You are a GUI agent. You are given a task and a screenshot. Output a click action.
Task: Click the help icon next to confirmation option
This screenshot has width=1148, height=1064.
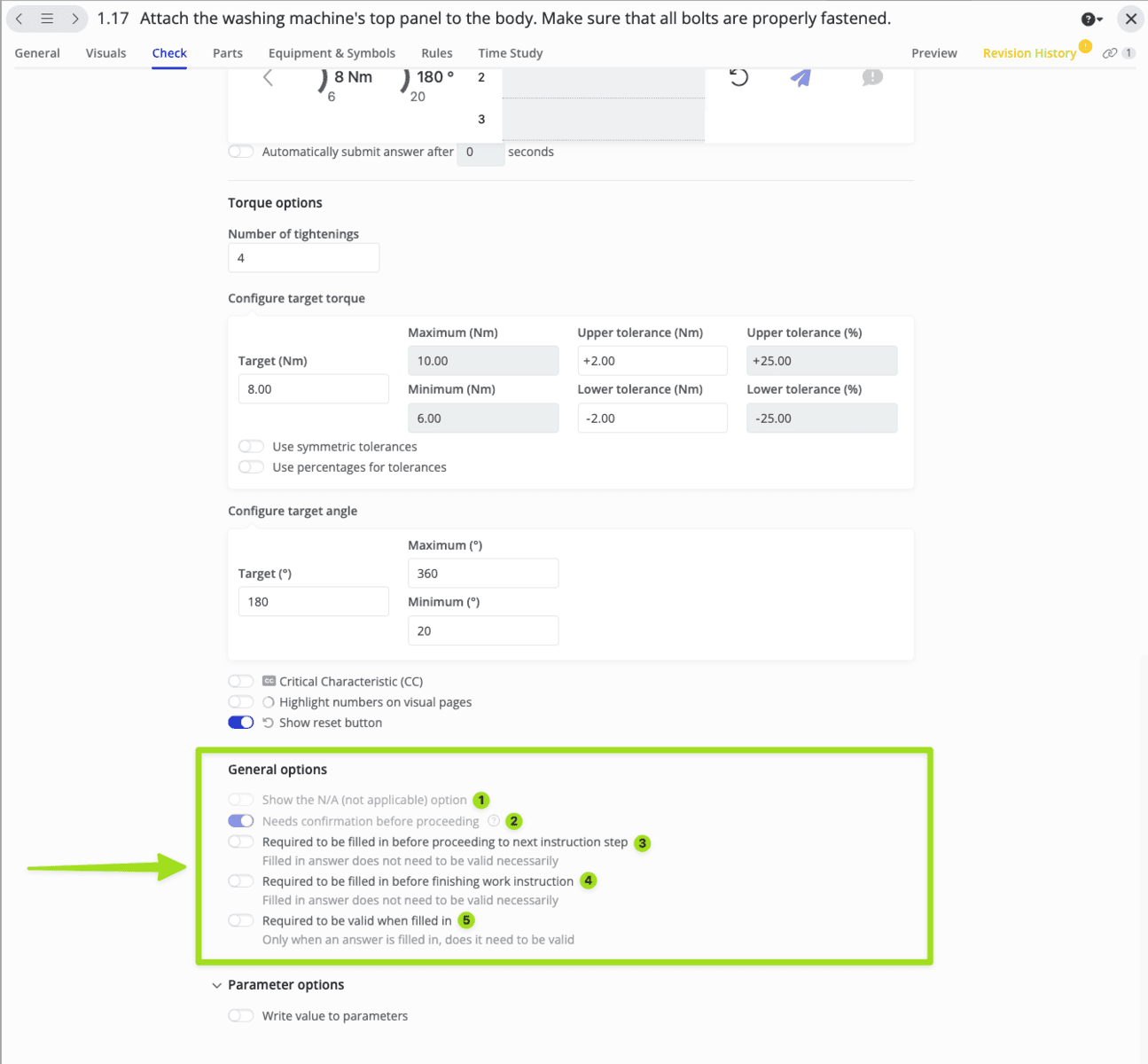pos(494,821)
